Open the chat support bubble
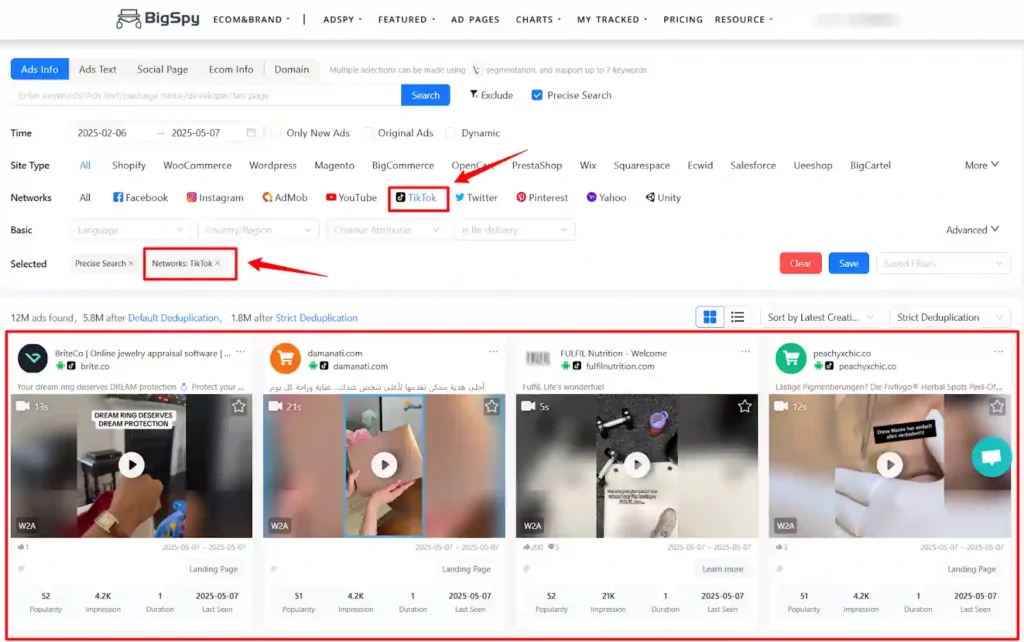The image size is (1024, 642). [x=991, y=457]
